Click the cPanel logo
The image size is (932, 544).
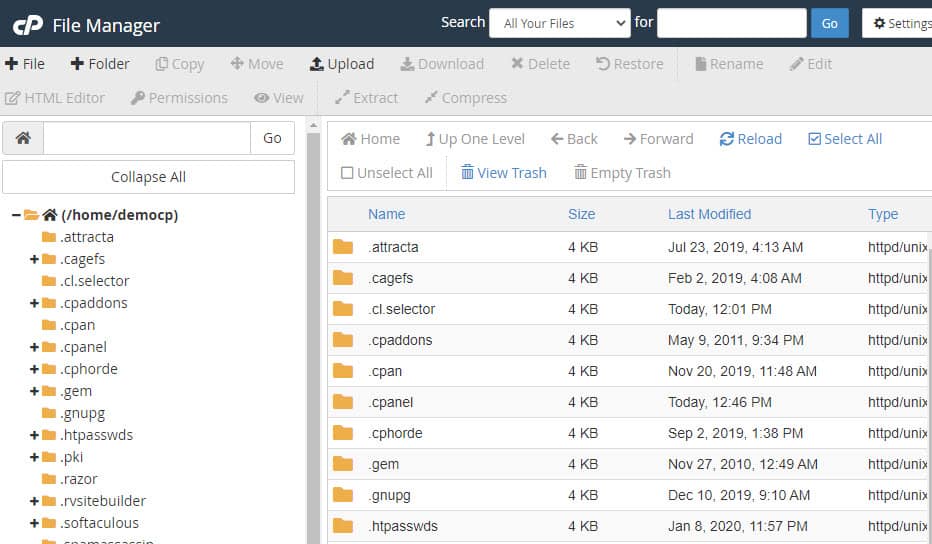click(28, 25)
